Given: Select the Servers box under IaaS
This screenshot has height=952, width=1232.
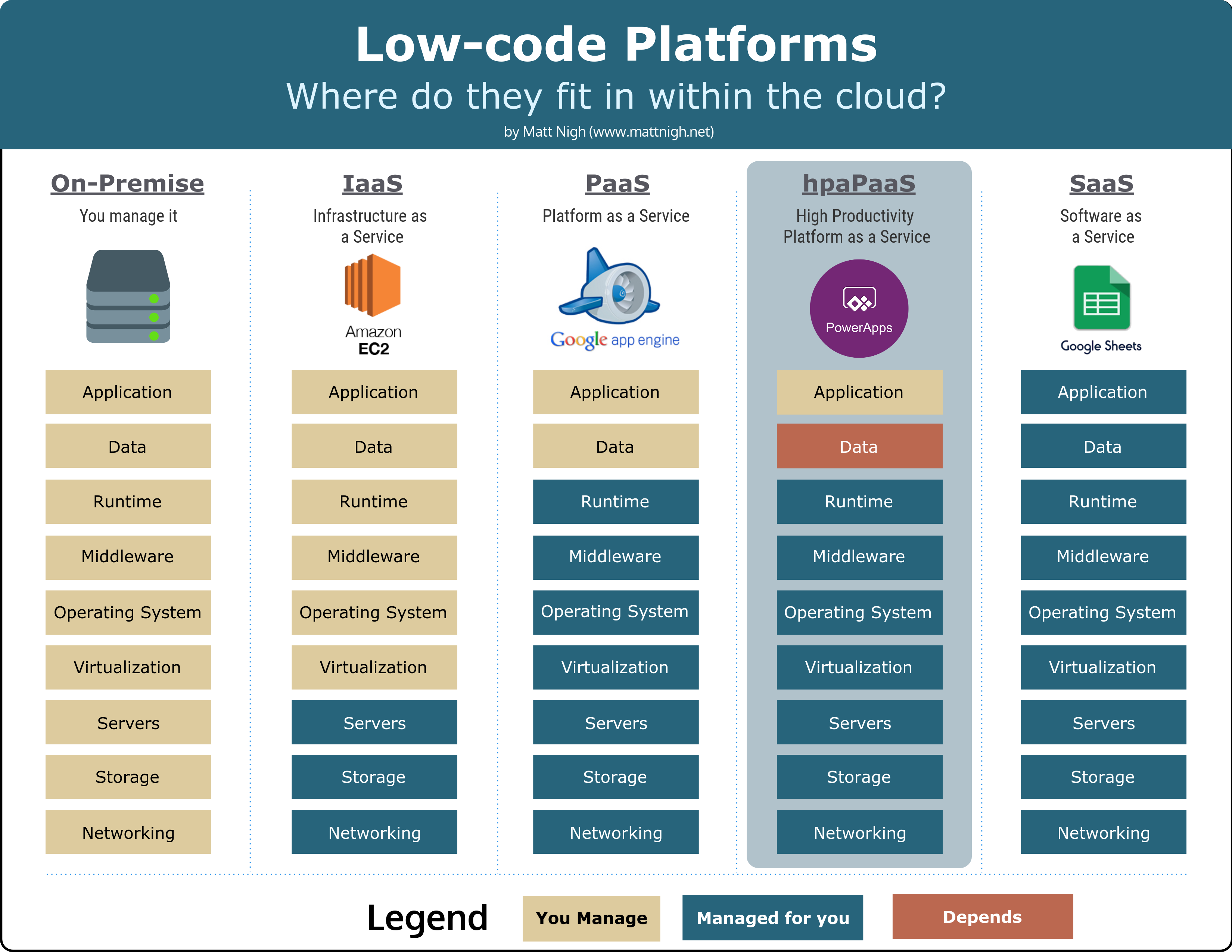Looking at the screenshot, I should click(x=374, y=722).
